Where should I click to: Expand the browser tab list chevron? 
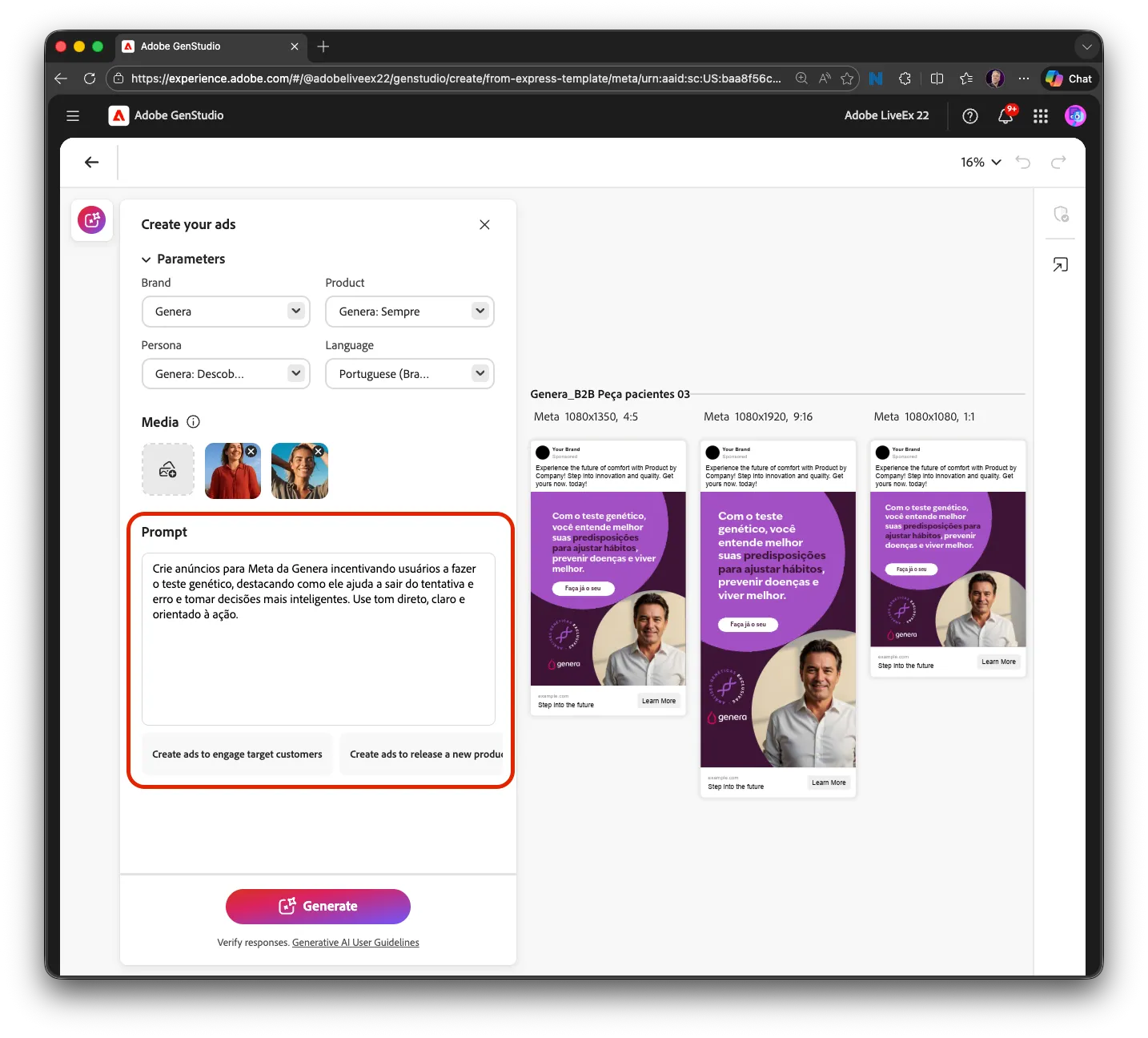coord(1086,46)
